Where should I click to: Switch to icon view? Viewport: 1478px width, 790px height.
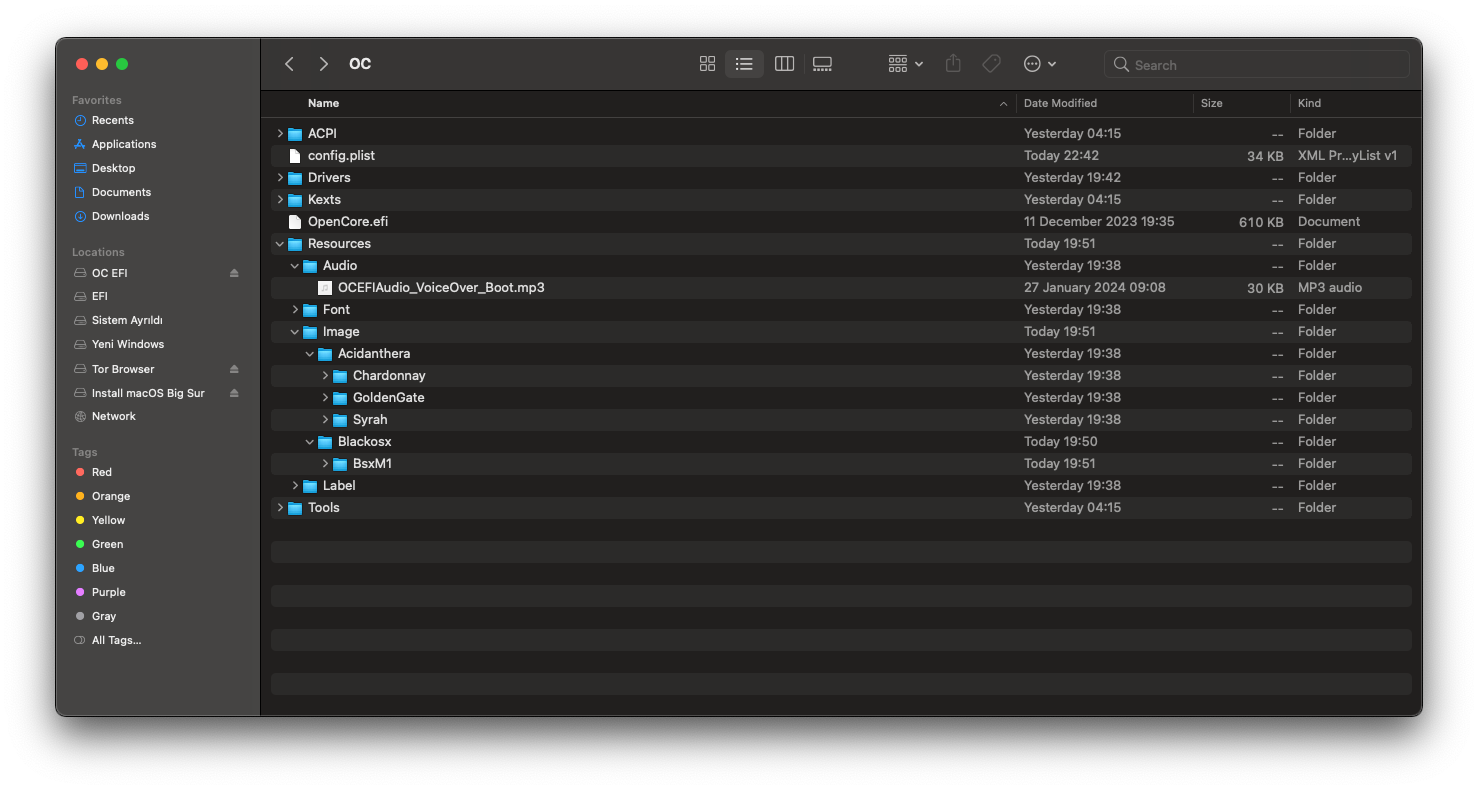point(707,64)
